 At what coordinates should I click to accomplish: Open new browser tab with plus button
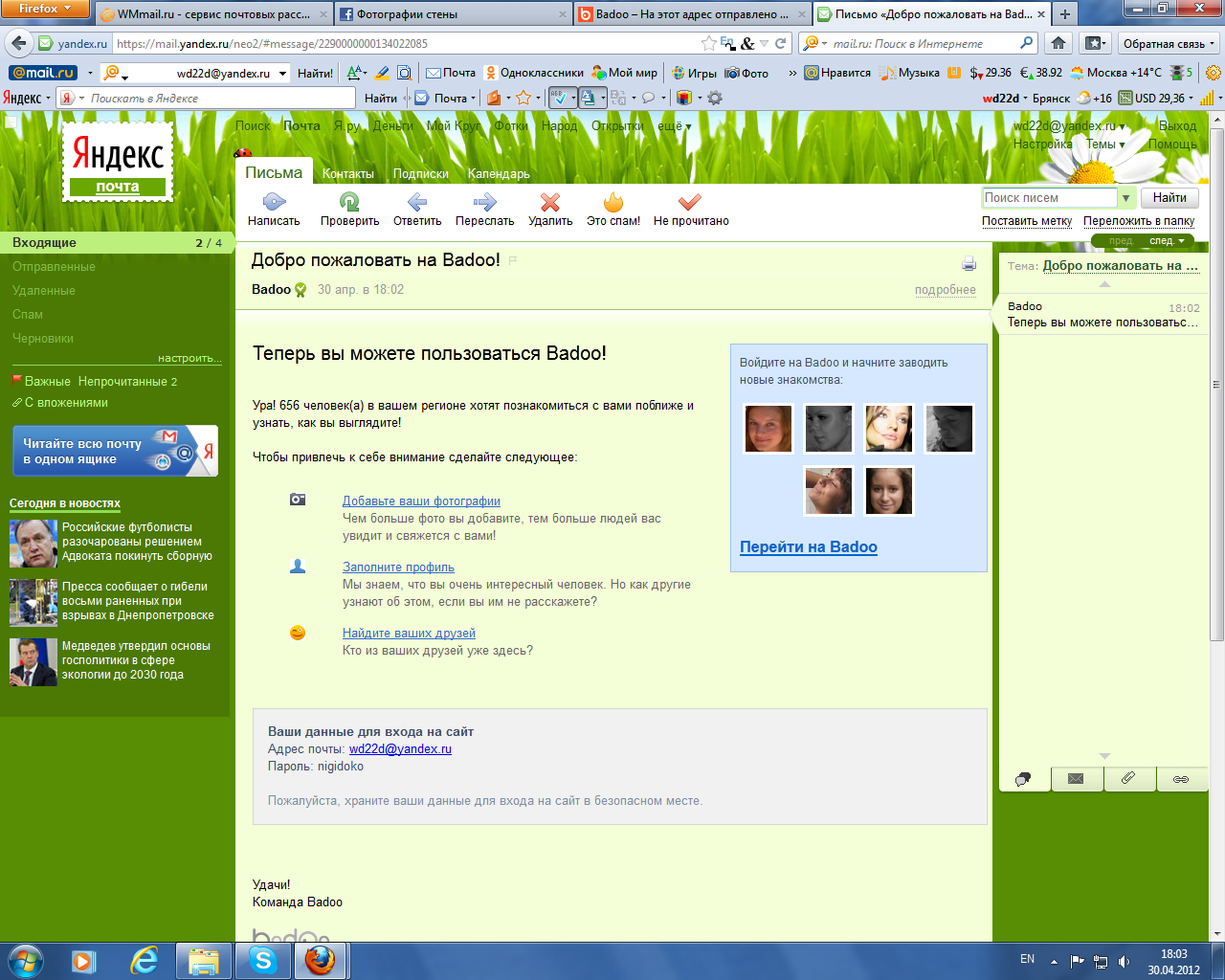click(x=1065, y=14)
